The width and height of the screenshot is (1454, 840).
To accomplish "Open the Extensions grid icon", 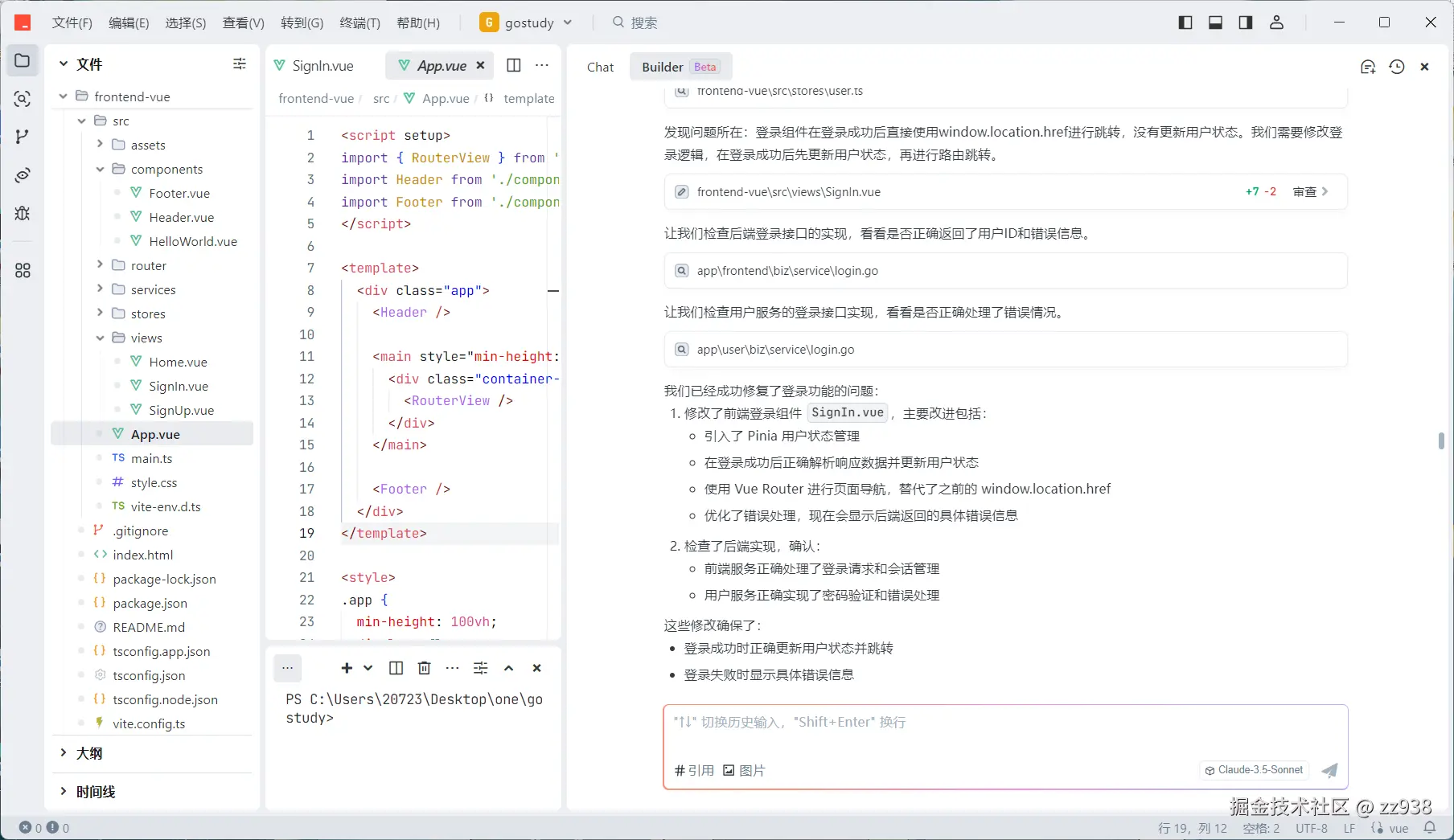I will [x=23, y=271].
